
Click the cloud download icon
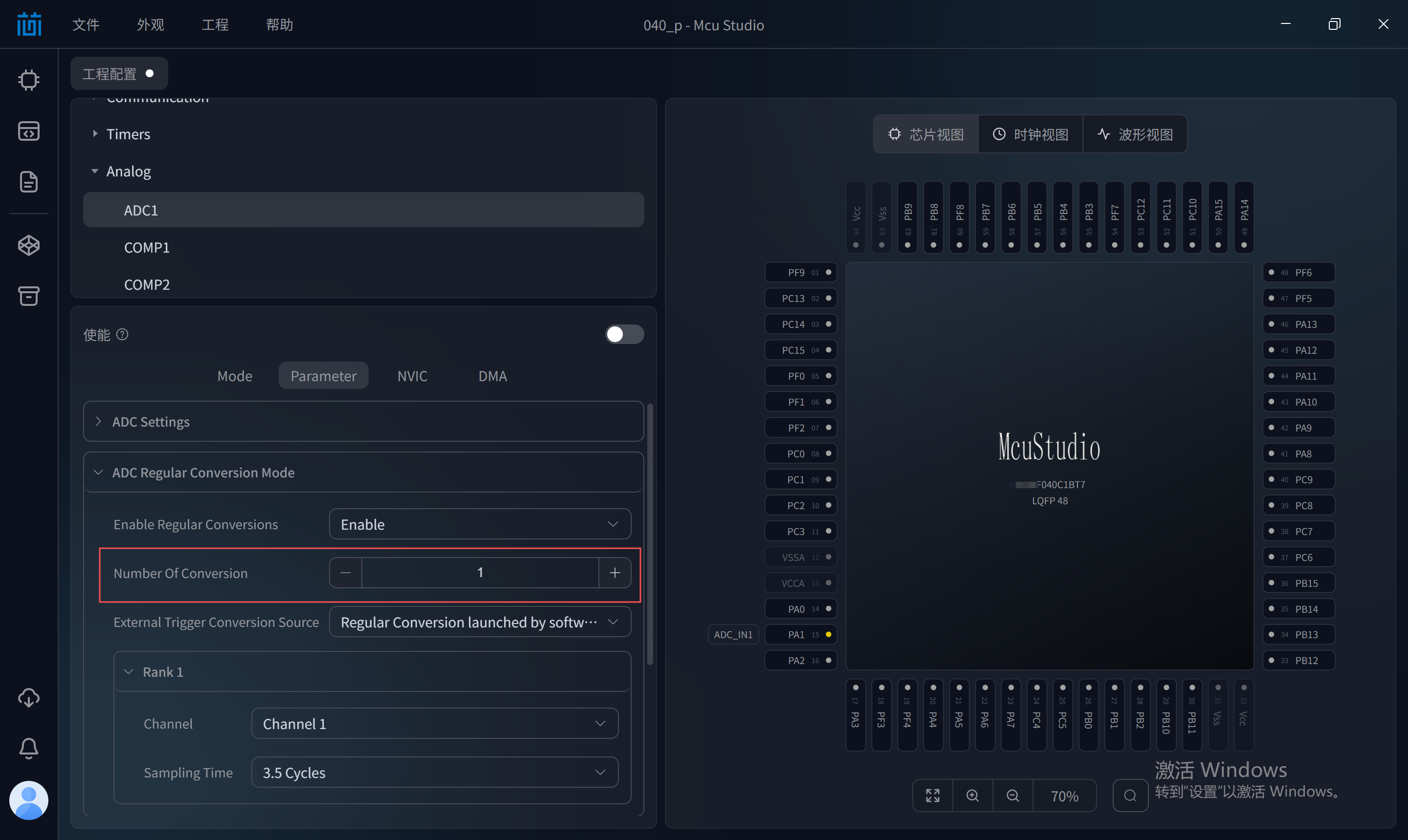coord(28,697)
